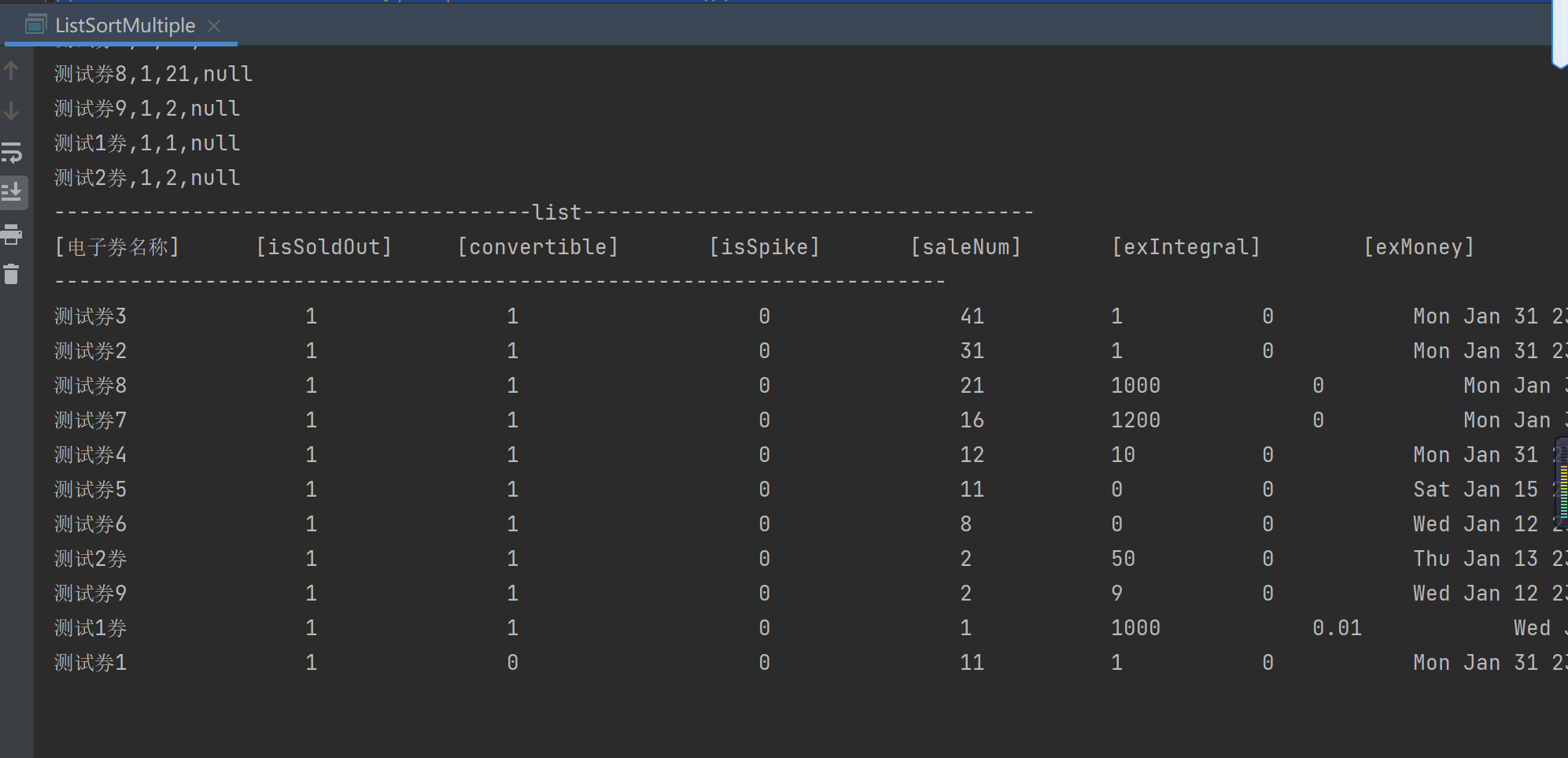This screenshot has height=758, width=1568.
Task: Close the ListSortMultiple tab
Action: [213, 25]
